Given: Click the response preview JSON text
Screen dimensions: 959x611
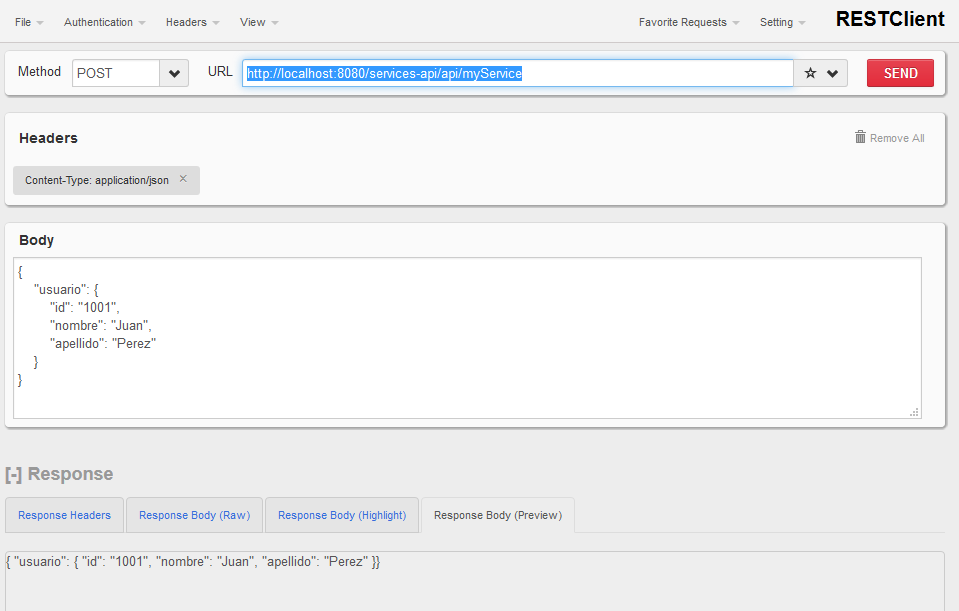Looking at the screenshot, I should [x=193, y=561].
